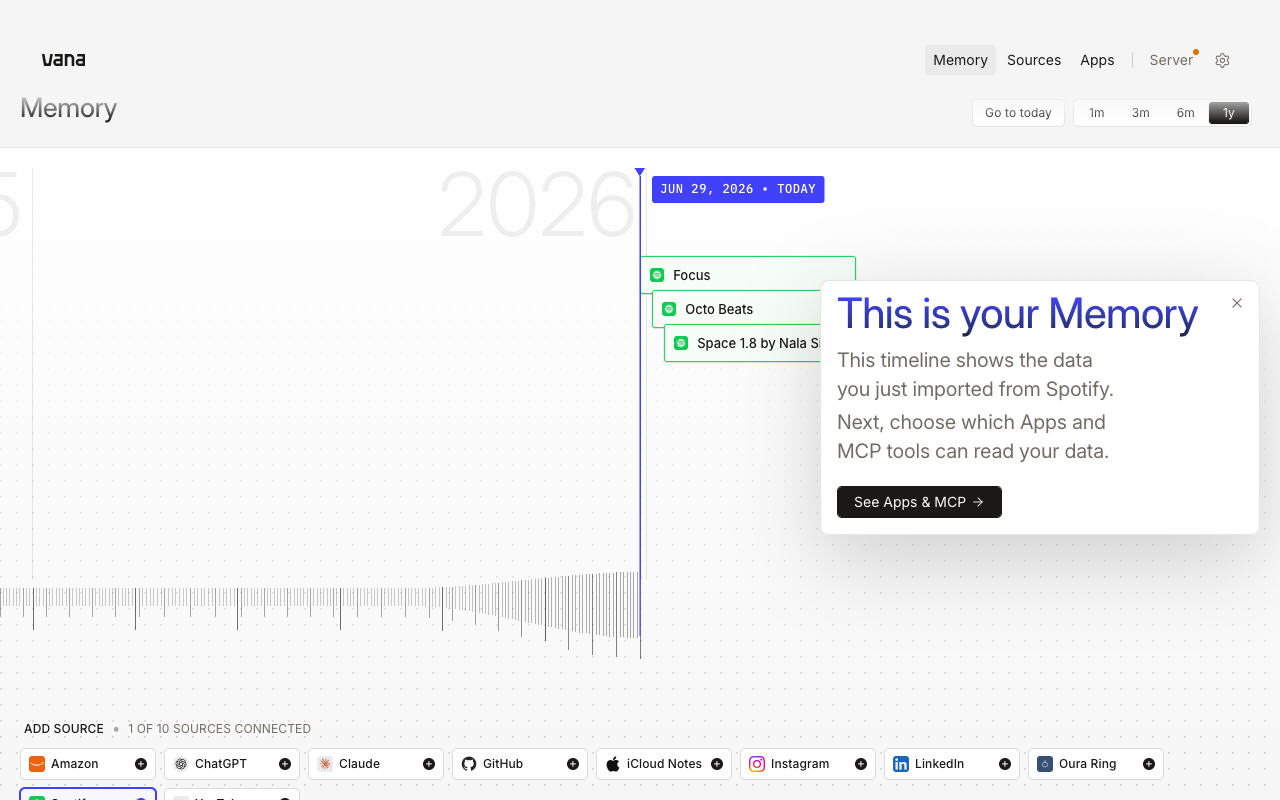The image size is (1280, 800).
Task: Select the 1y timeline range
Action: tap(1229, 113)
